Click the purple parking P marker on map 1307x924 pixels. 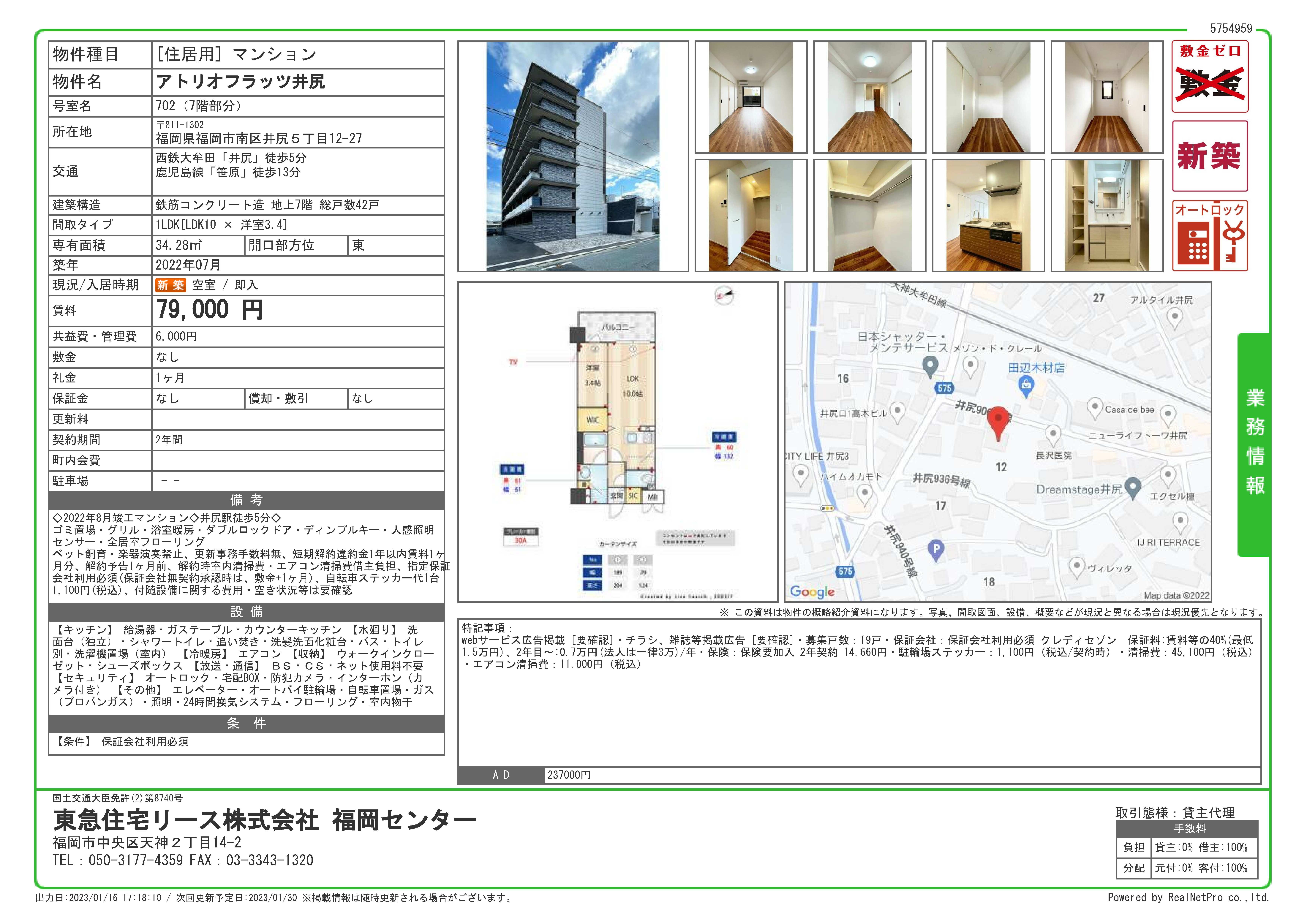[936, 550]
